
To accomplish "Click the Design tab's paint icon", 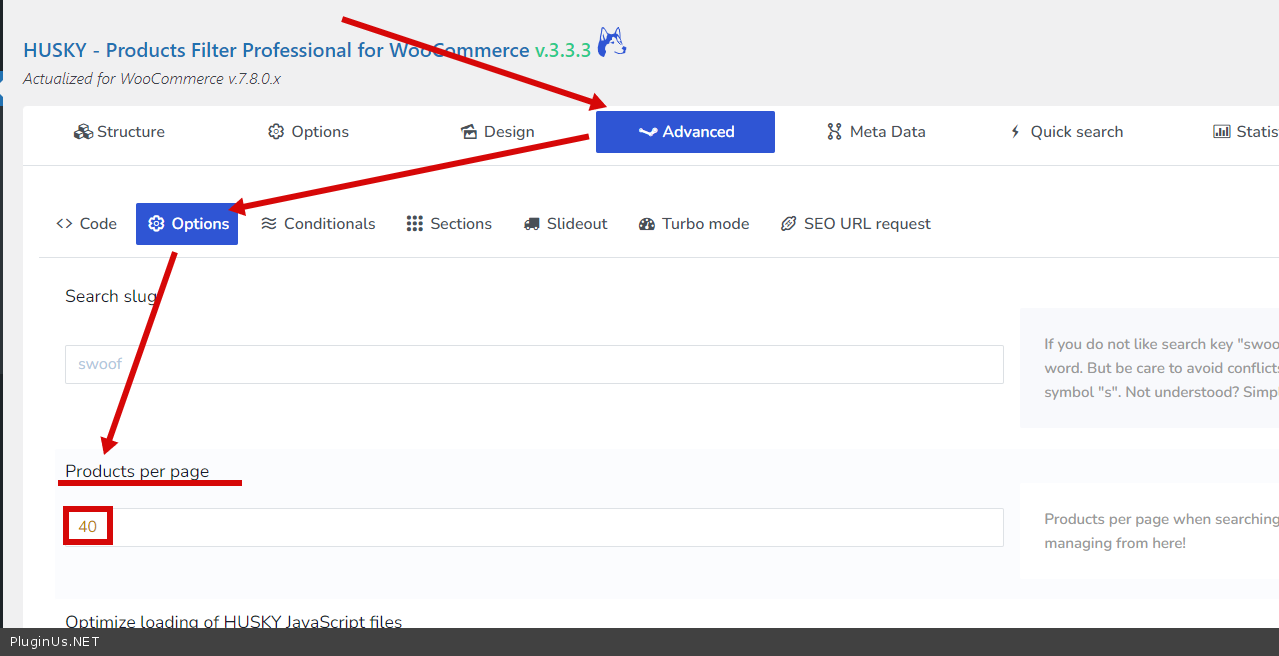I will click(x=469, y=132).
